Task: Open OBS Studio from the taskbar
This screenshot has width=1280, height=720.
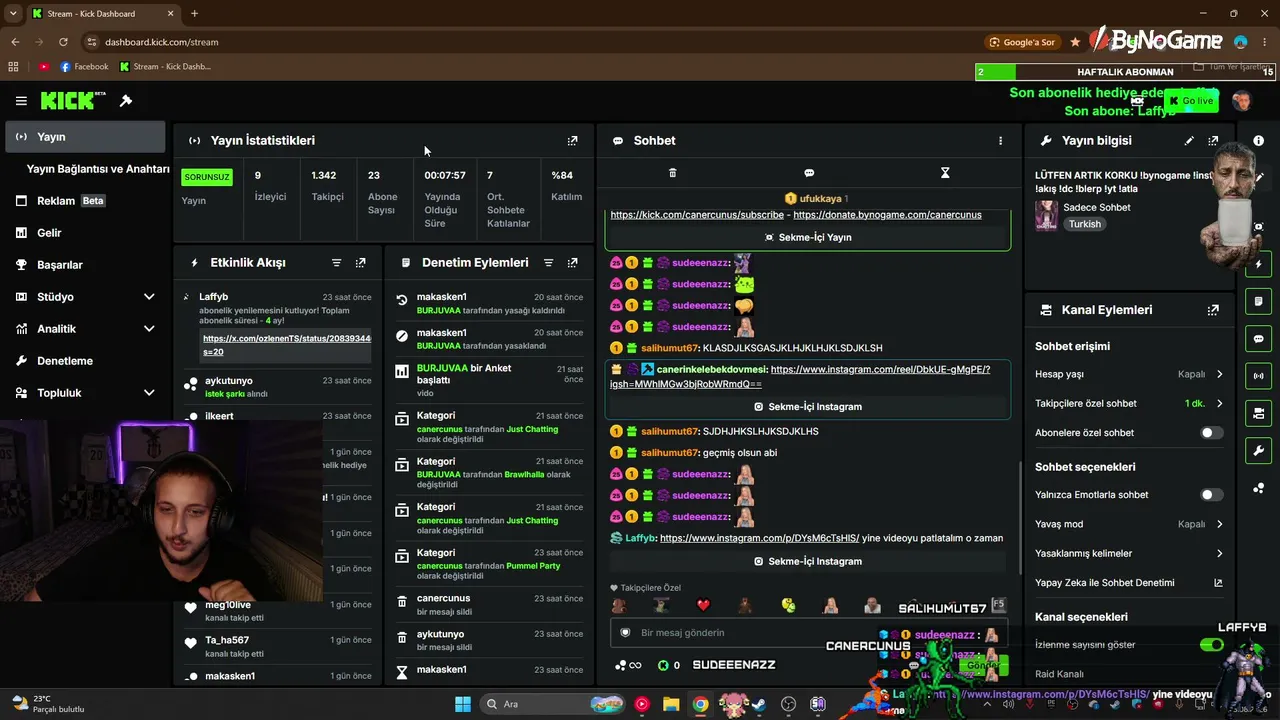Action: tap(789, 704)
